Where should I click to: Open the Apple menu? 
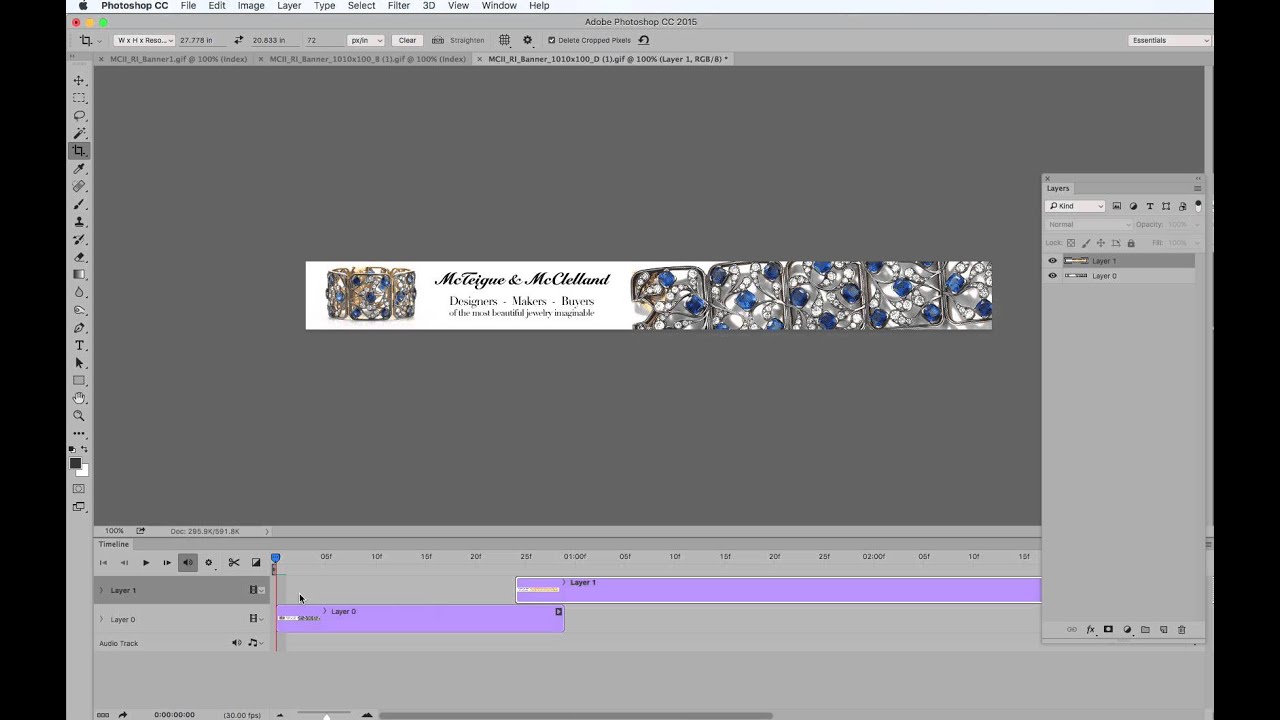coord(83,6)
